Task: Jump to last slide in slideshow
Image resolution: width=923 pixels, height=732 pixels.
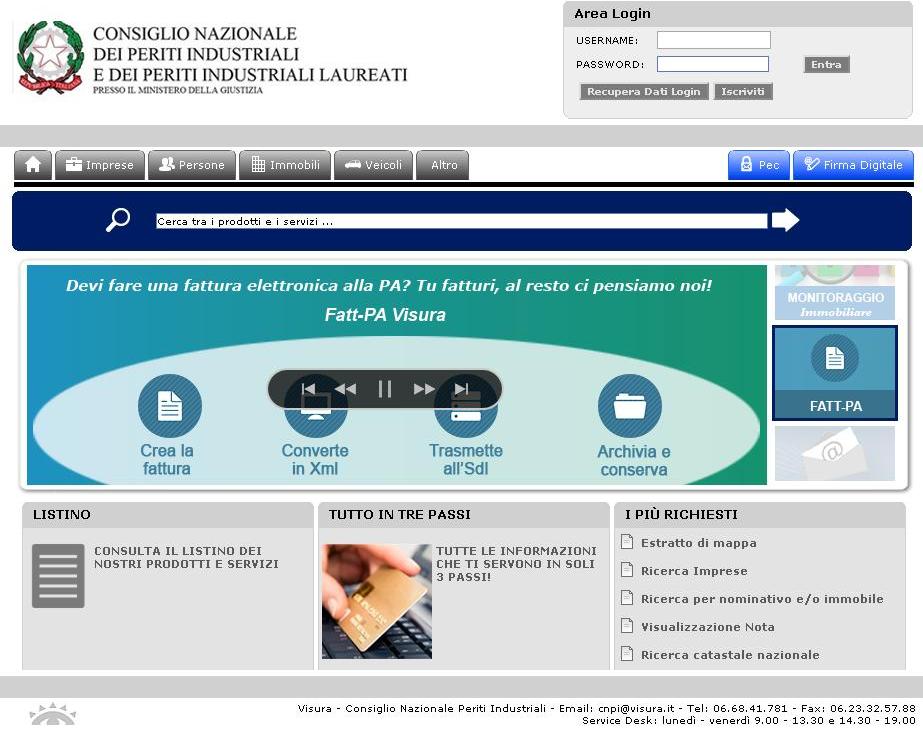Action: (x=462, y=389)
